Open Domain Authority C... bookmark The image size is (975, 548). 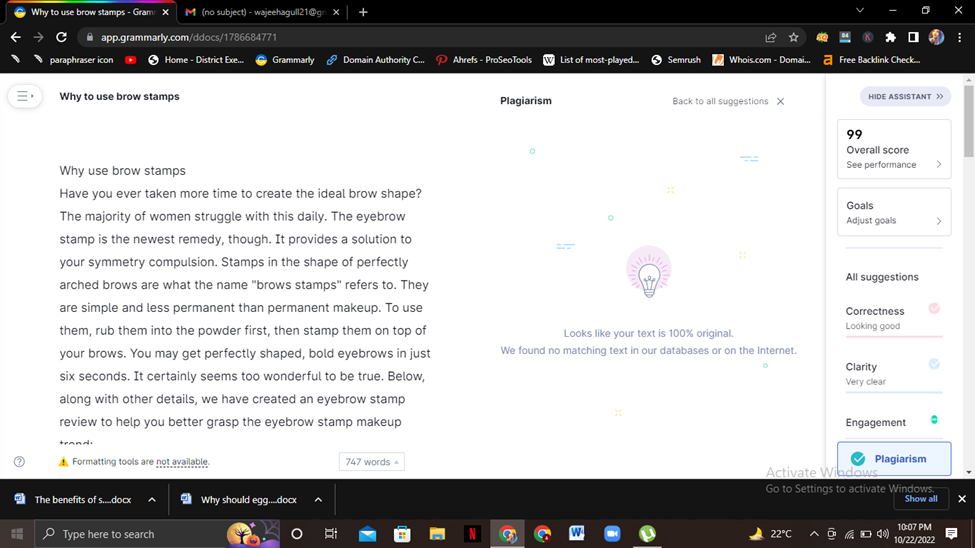tap(376, 60)
